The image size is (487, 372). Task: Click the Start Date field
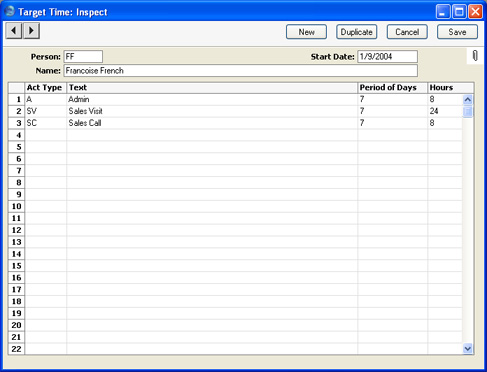click(x=387, y=56)
